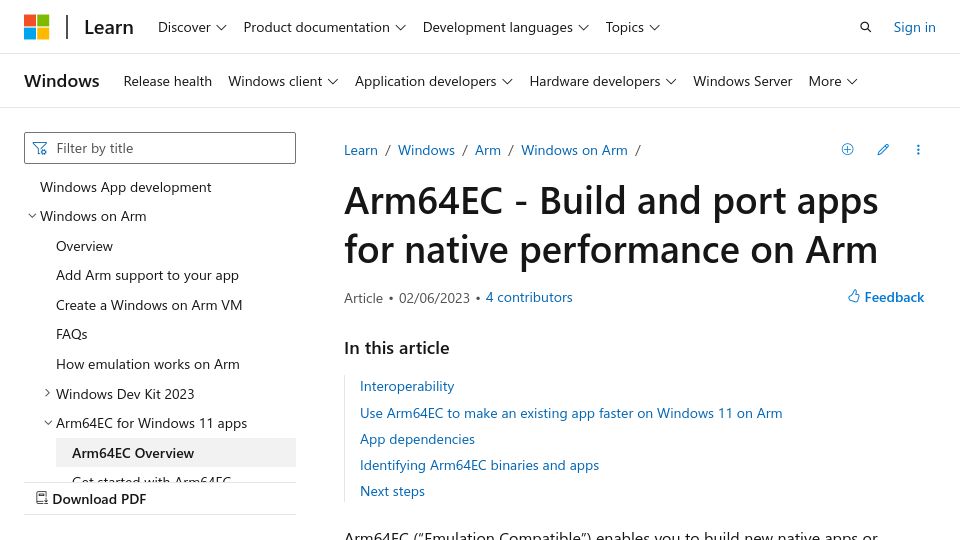Image resolution: width=960 pixels, height=540 pixels.
Task: Jump to the Interoperability section
Action: coord(407,386)
